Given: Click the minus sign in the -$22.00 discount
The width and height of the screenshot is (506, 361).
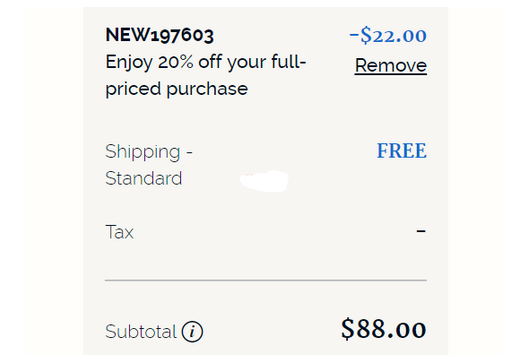Looking at the screenshot, I should [354, 35].
